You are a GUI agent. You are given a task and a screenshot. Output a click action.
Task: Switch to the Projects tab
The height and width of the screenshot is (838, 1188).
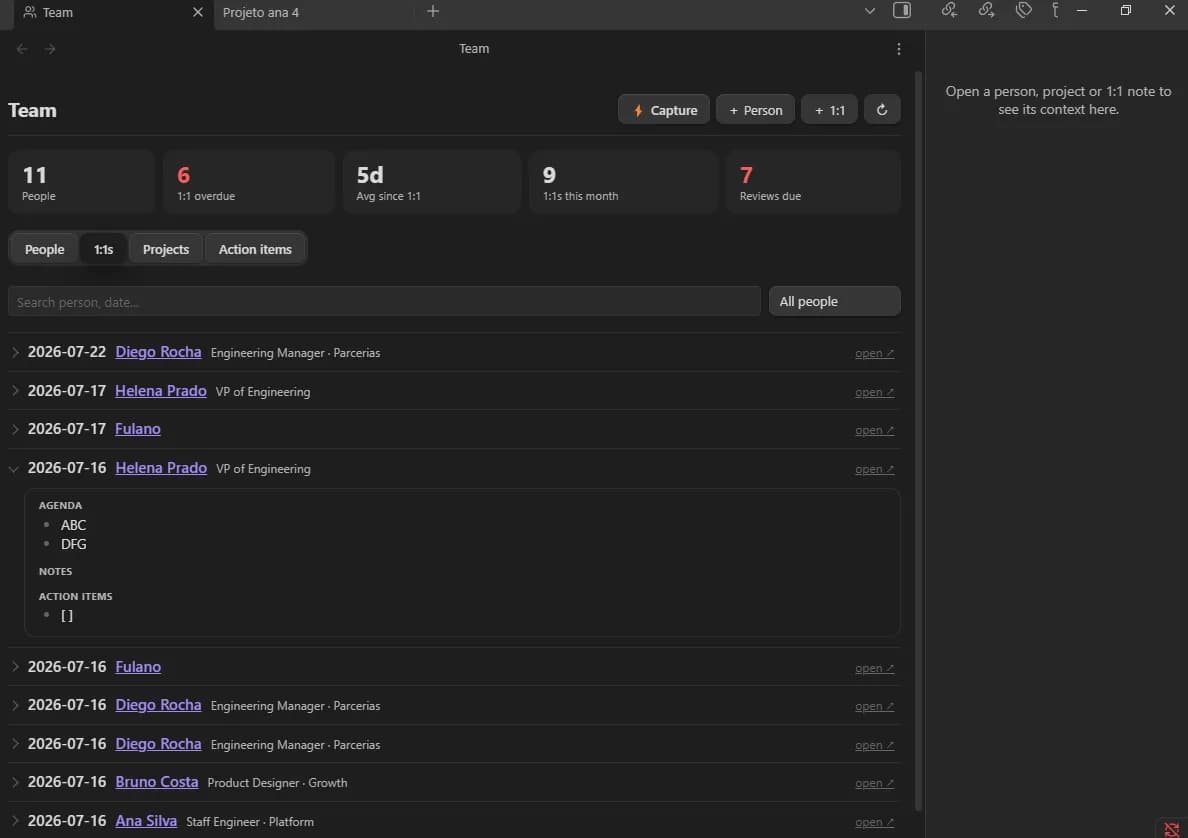tap(165, 249)
